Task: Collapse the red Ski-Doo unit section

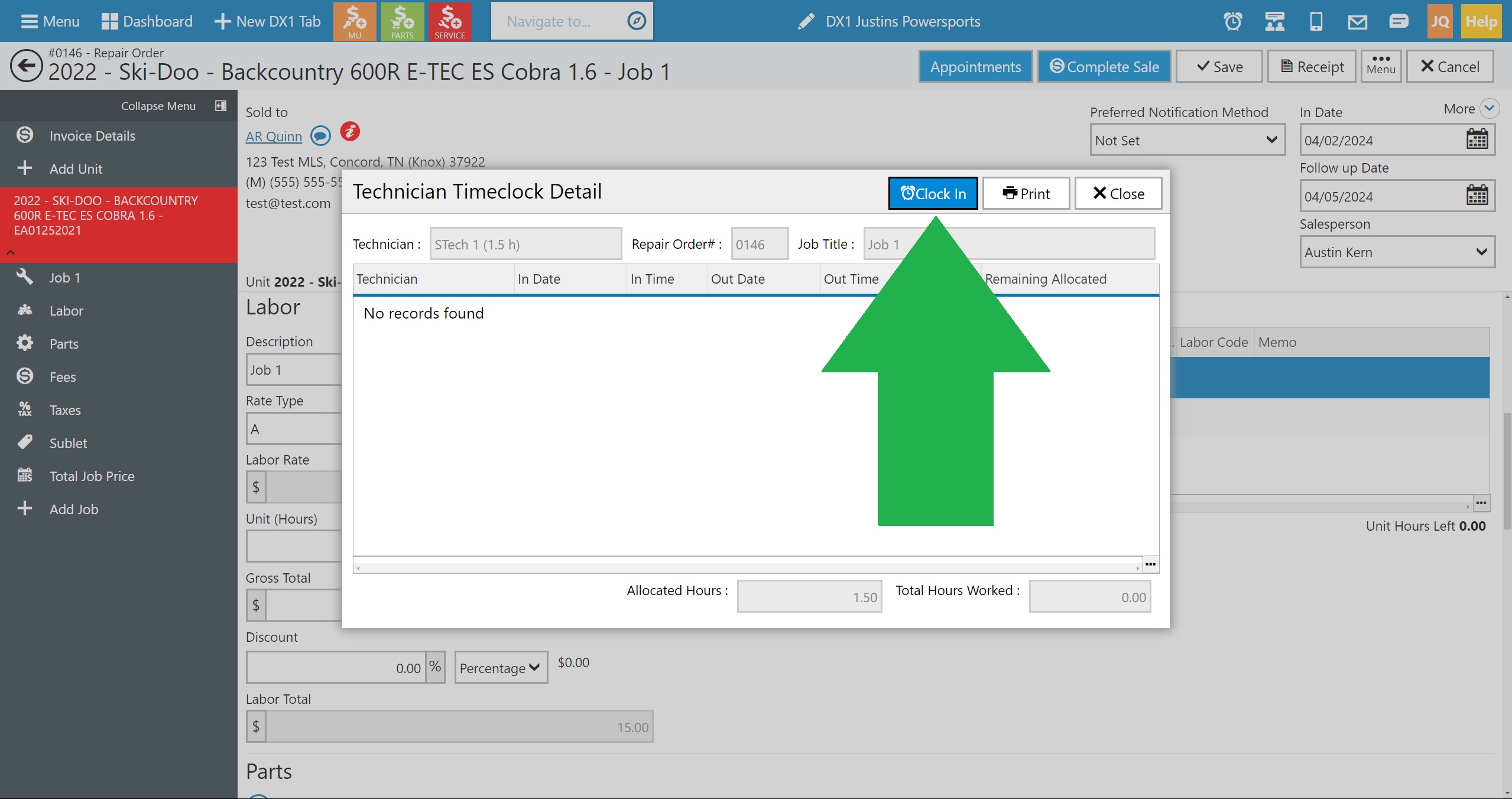Action: (11, 252)
